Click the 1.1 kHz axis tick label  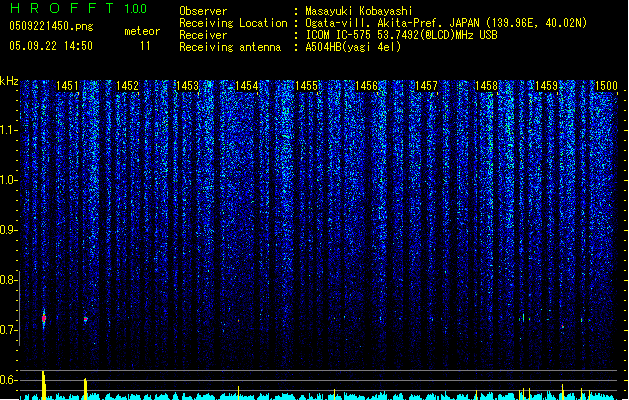9,130
